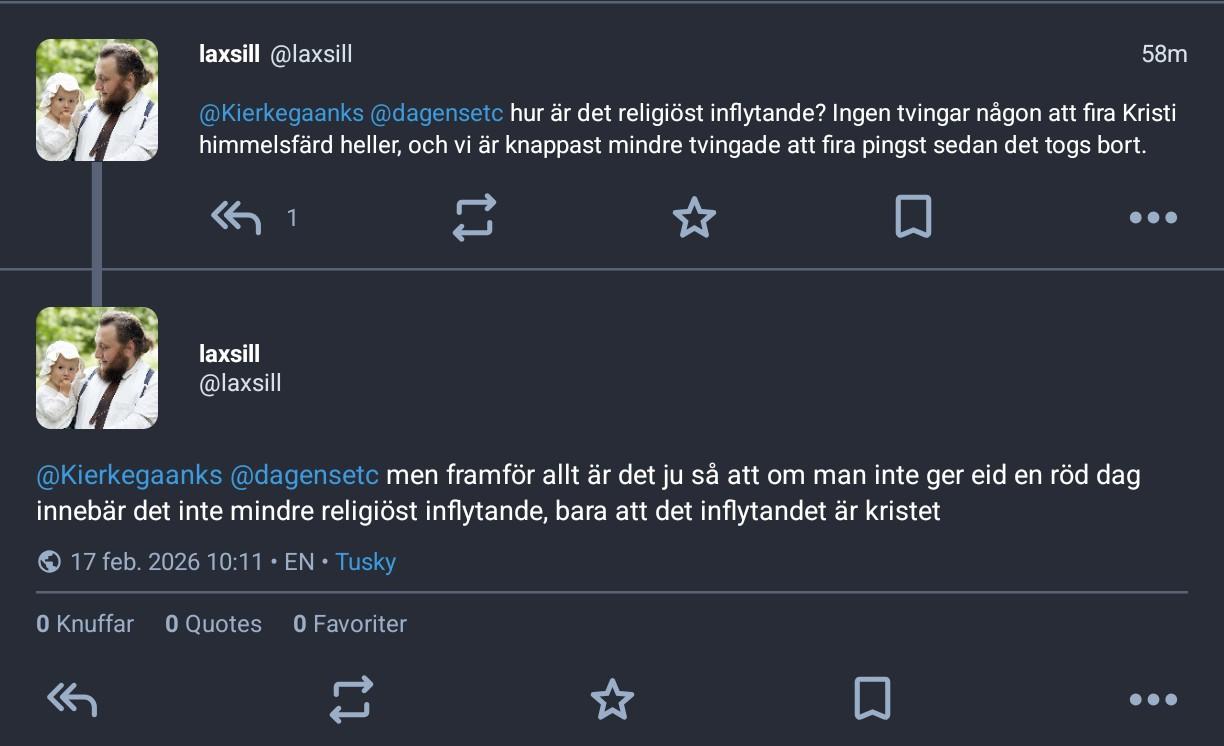The width and height of the screenshot is (1224, 746).
Task: Boost the first post about Kristi himmelsfärd
Action: click(x=474, y=217)
